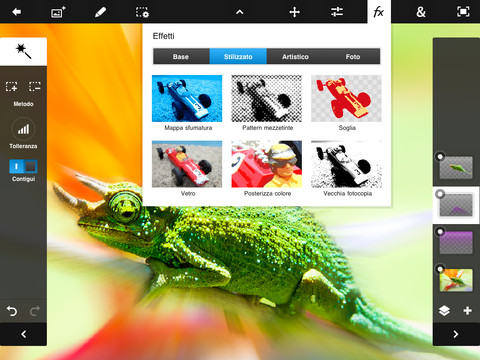Collapse the left tool panel arrow
The width and height of the screenshot is (480, 360).
point(23,334)
